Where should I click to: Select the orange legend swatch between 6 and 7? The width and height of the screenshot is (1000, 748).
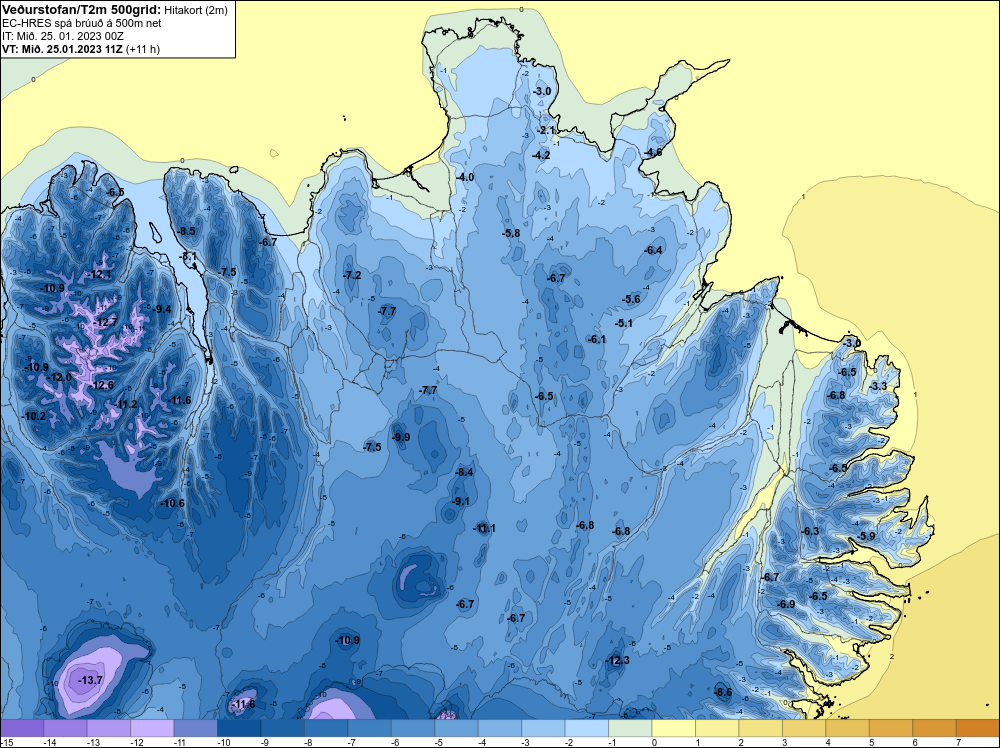[934, 728]
